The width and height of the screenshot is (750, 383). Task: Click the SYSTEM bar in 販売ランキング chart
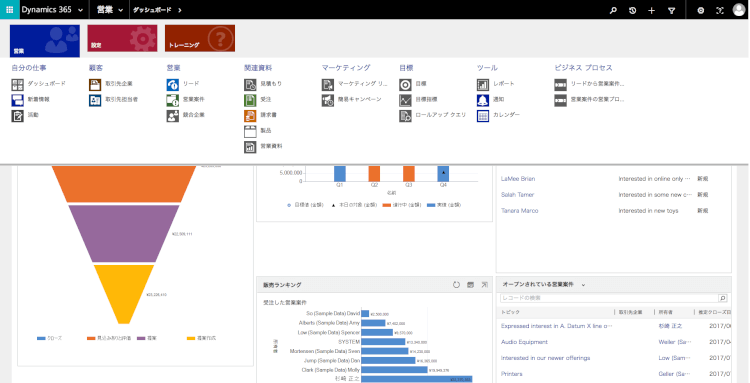(x=383, y=342)
